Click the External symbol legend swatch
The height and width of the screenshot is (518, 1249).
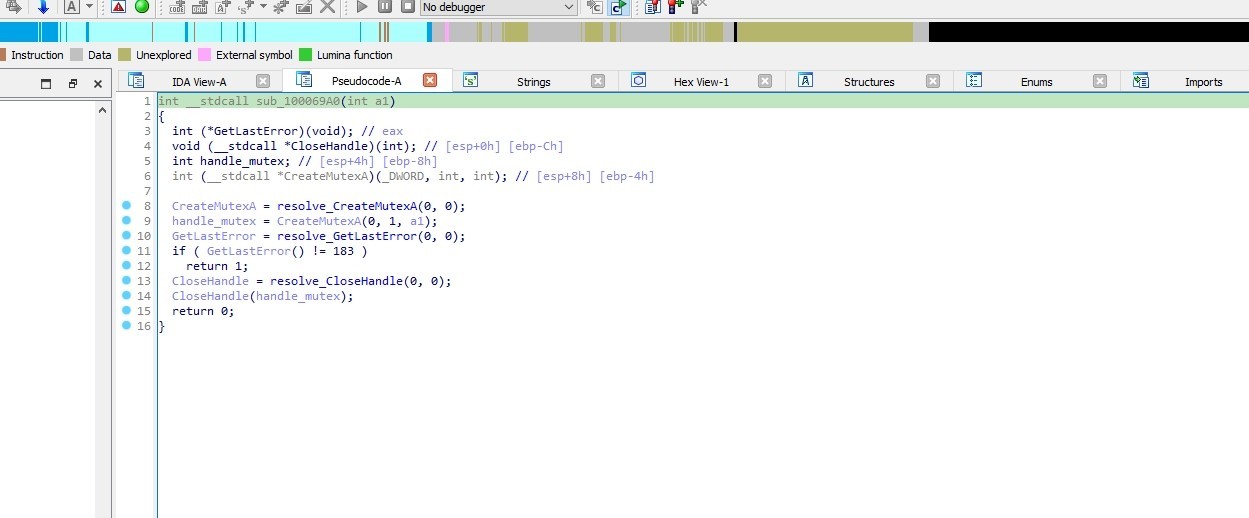click(204, 55)
